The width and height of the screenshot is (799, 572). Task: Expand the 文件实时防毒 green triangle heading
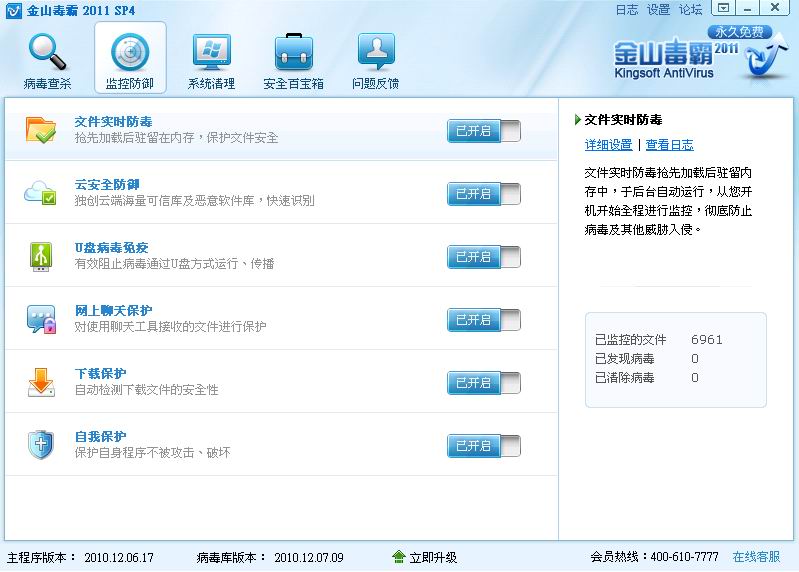pos(577,120)
